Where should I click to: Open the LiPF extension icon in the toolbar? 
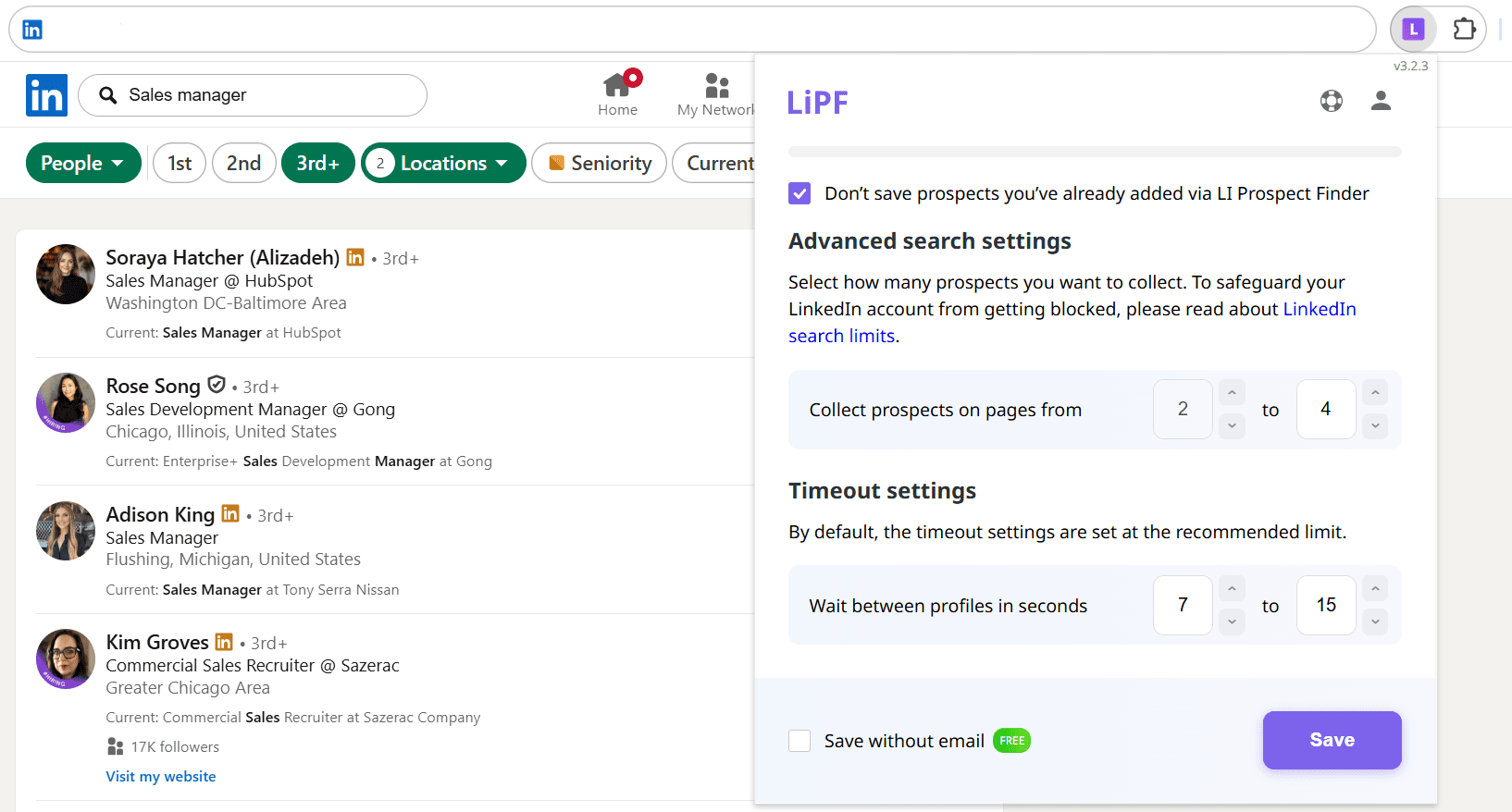coord(1412,30)
